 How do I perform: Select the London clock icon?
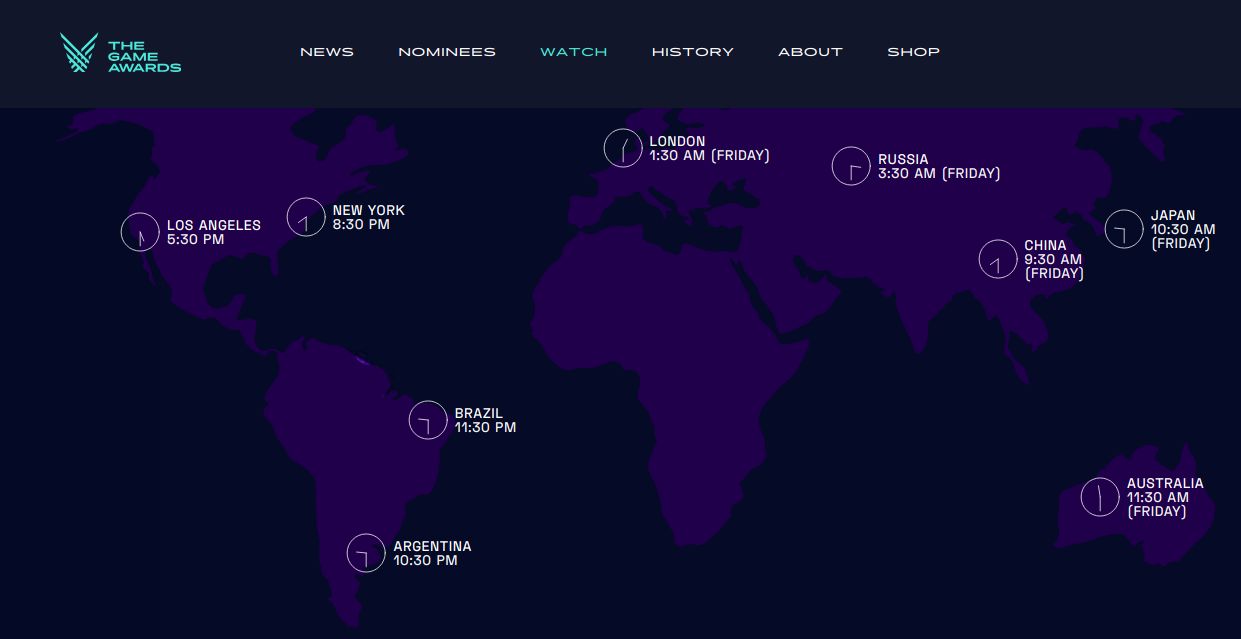pos(623,148)
